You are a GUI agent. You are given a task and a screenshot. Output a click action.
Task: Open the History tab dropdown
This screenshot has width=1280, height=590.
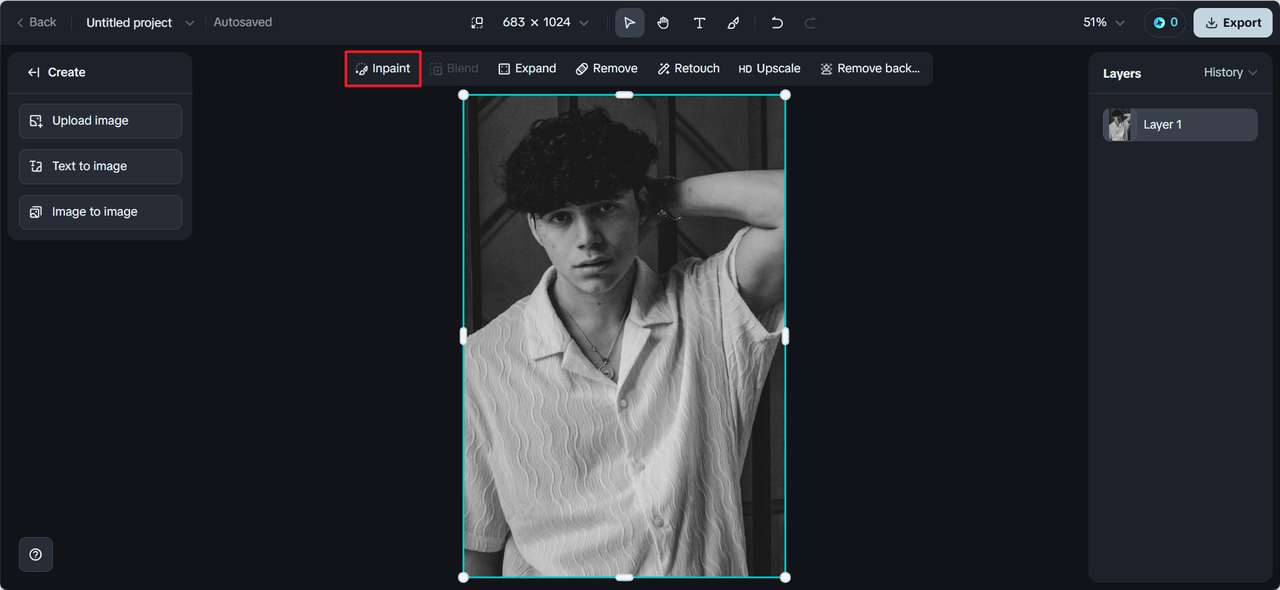click(x=1230, y=73)
